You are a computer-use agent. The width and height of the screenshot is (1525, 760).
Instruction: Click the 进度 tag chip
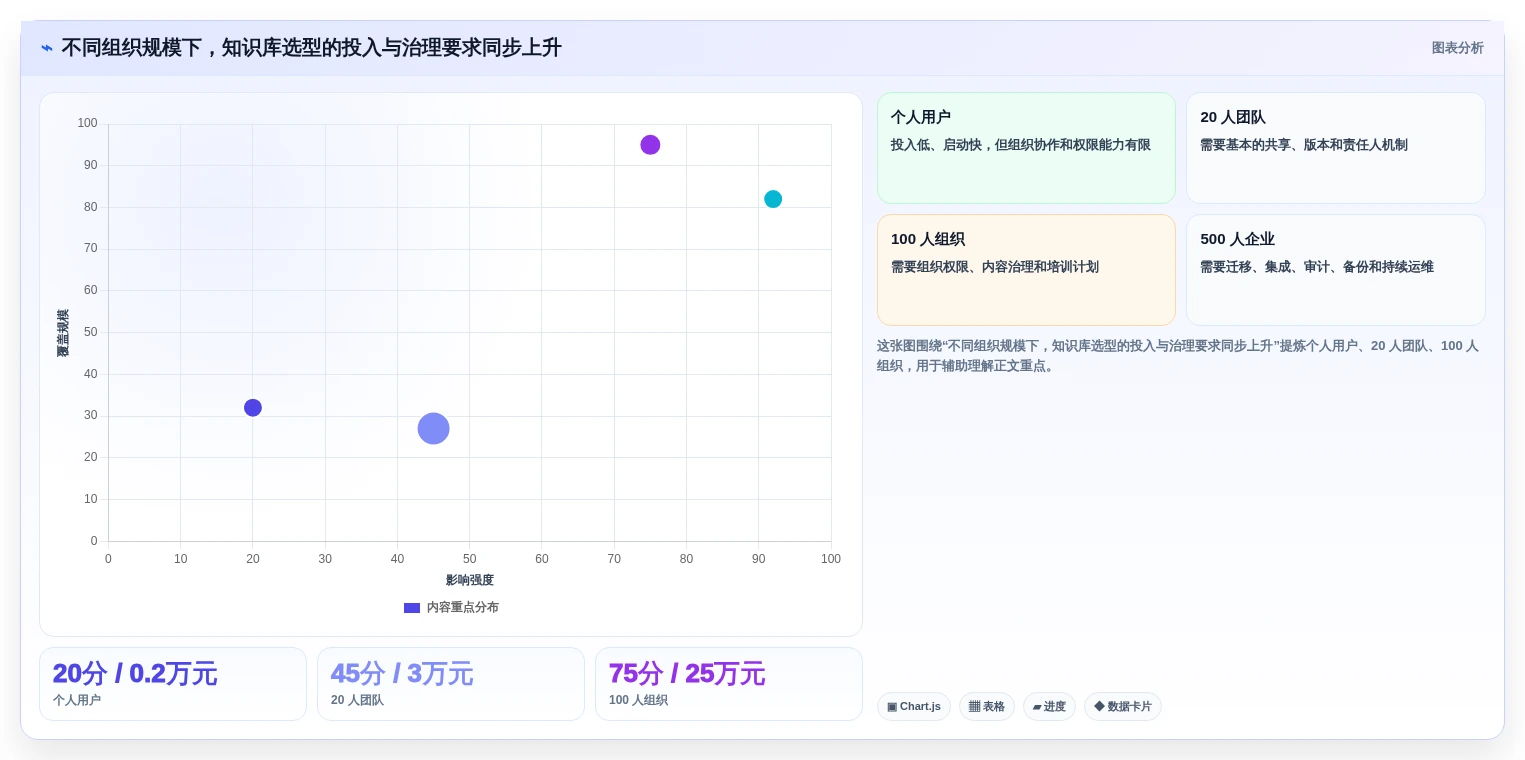(1049, 707)
